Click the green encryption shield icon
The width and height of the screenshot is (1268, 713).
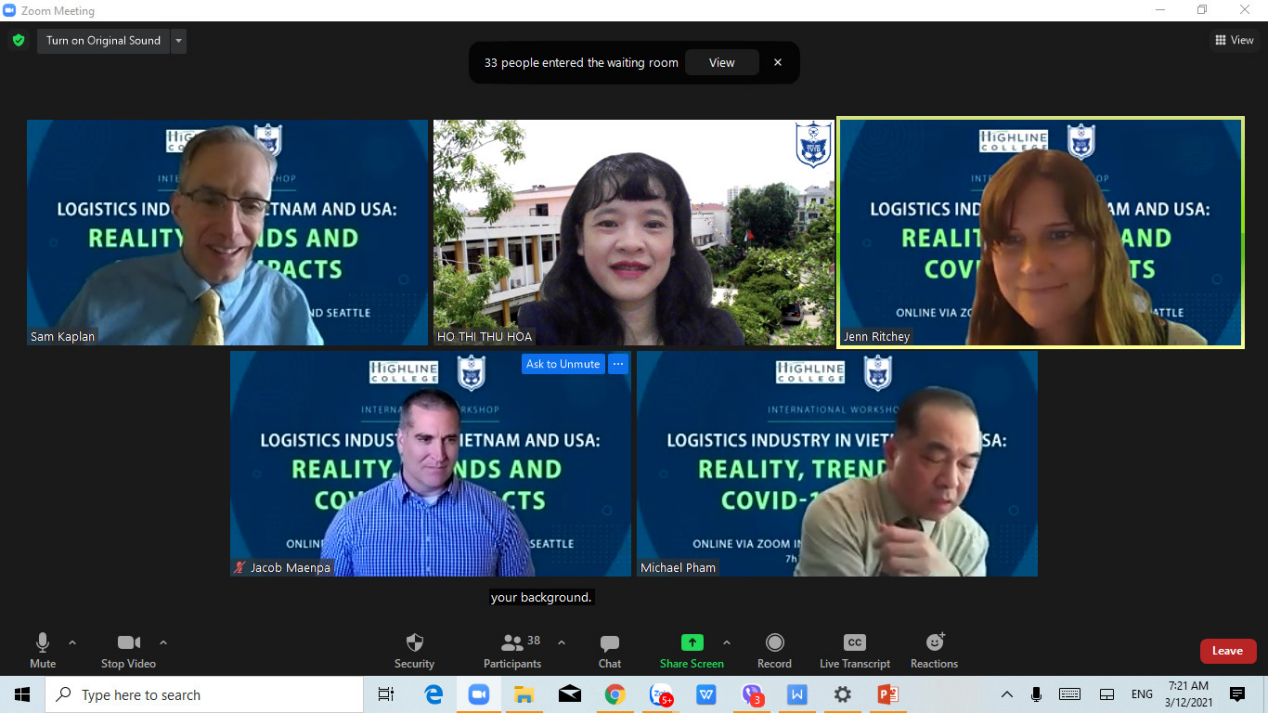pyautogui.click(x=18, y=41)
